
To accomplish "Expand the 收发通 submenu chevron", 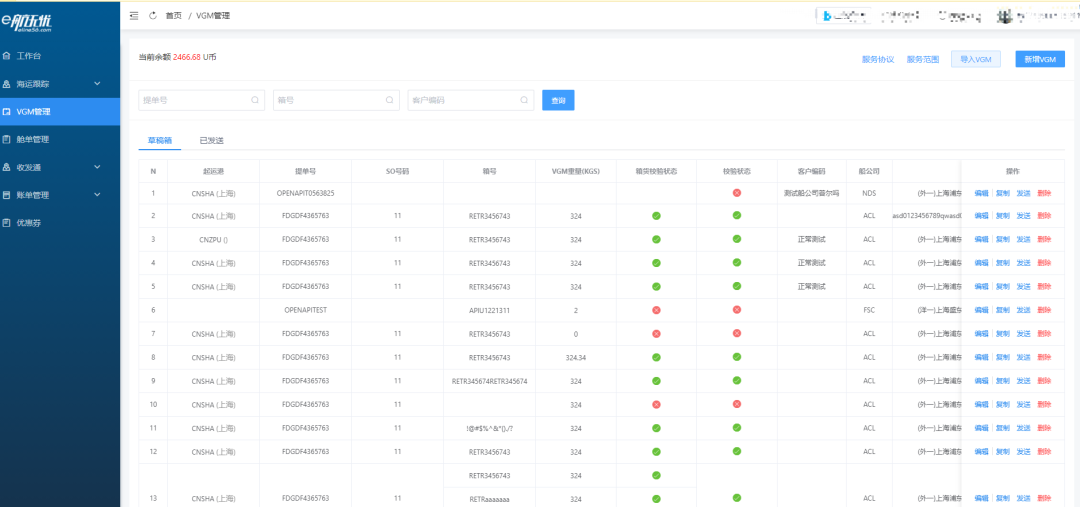I will [97, 167].
